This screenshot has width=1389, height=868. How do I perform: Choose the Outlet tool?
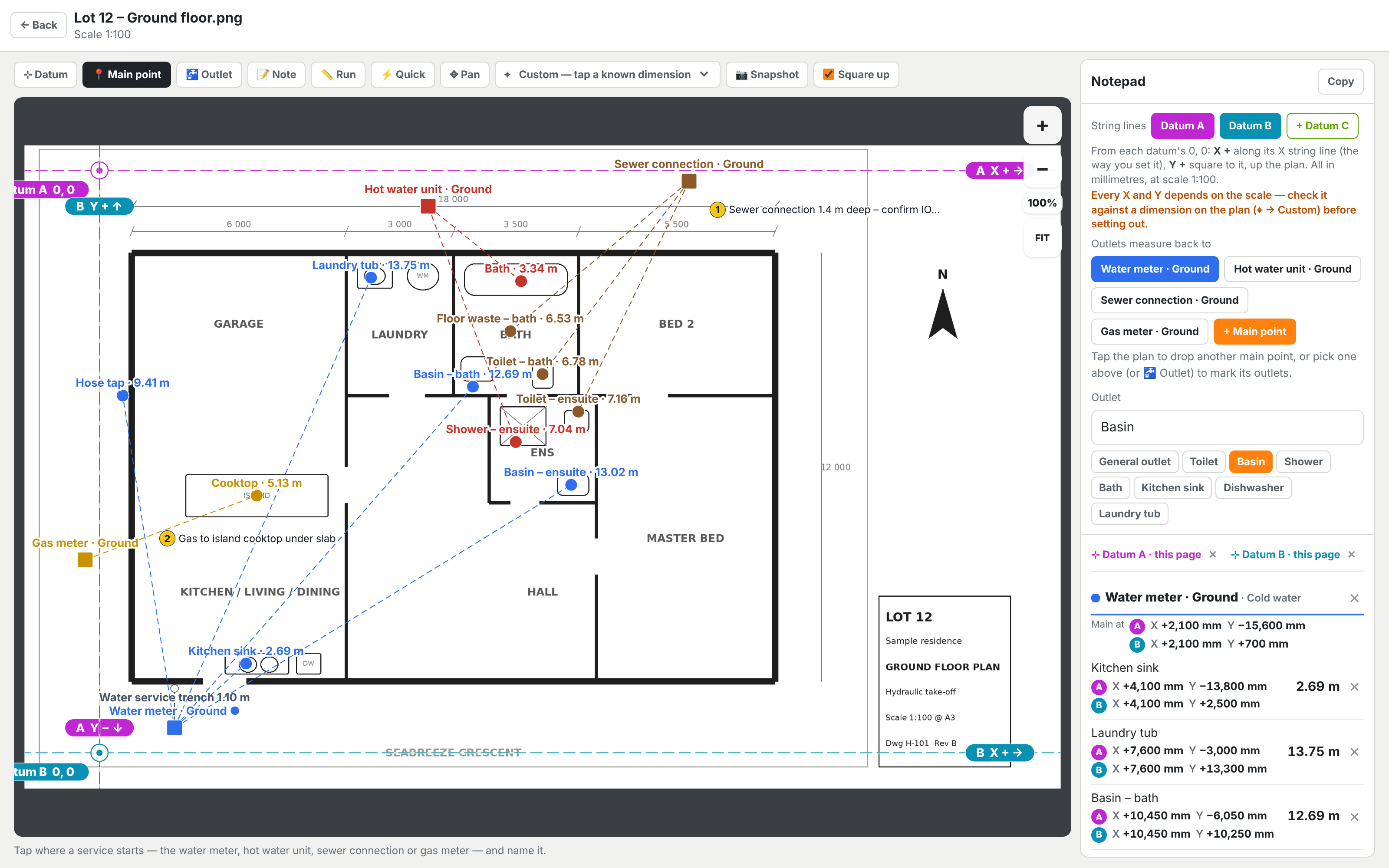coord(209,75)
